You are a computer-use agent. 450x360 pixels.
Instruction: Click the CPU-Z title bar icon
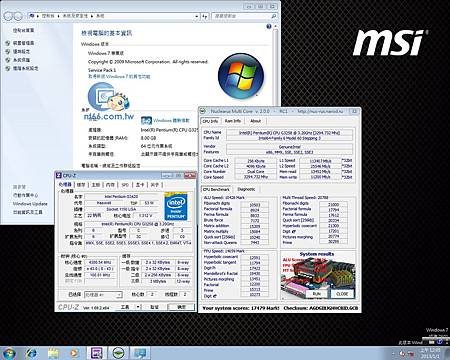coord(59,175)
